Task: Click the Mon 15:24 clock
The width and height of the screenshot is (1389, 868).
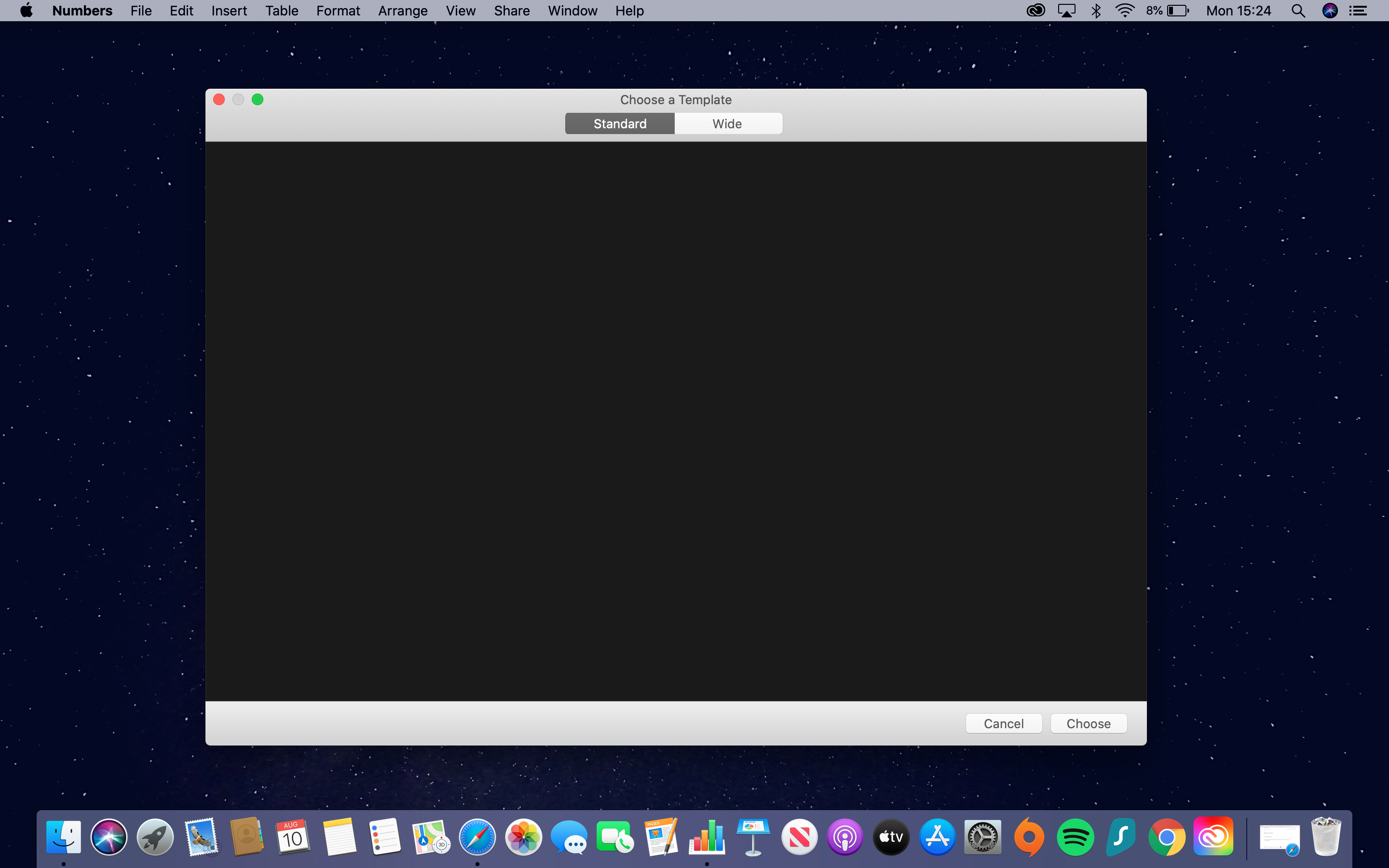Action: (x=1238, y=11)
